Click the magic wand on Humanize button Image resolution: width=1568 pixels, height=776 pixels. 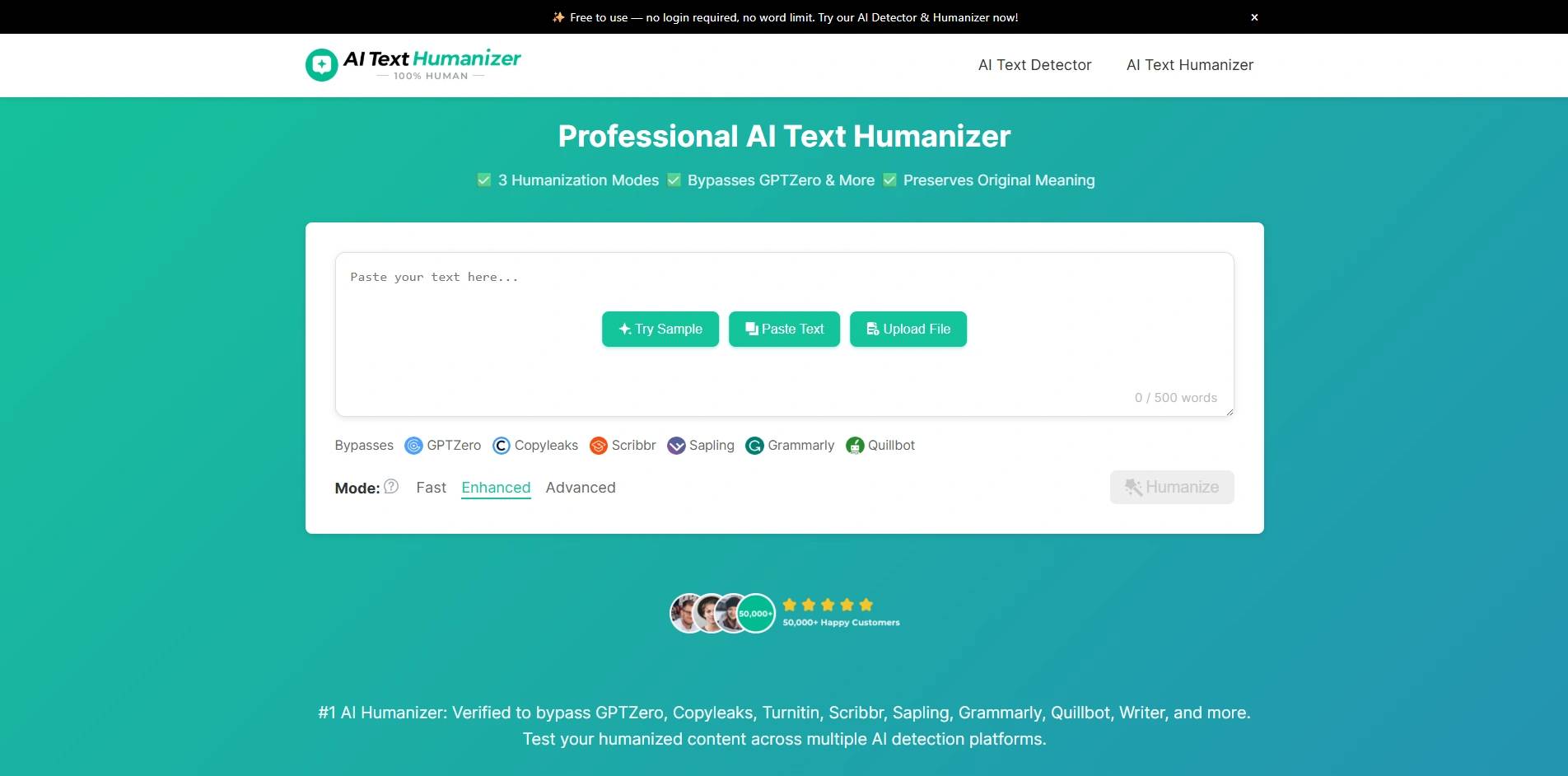(x=1133, y=487)
